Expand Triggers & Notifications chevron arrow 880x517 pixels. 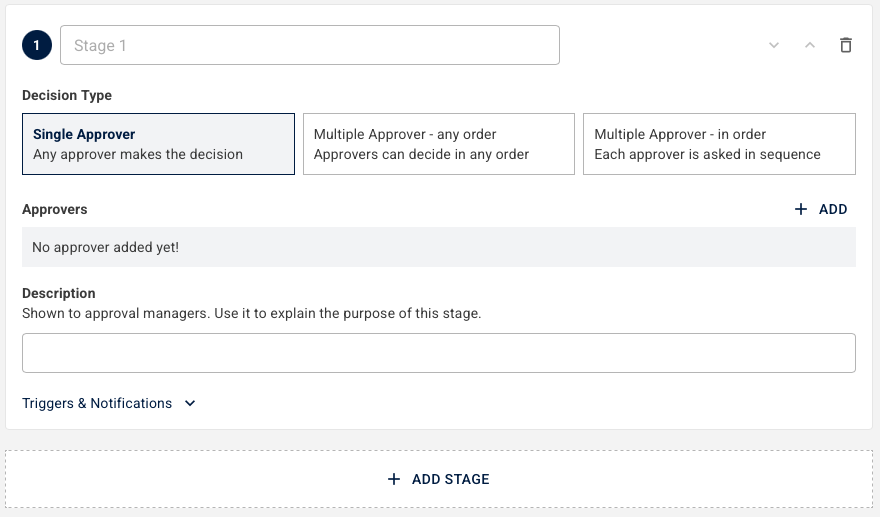tap(190, 403)
